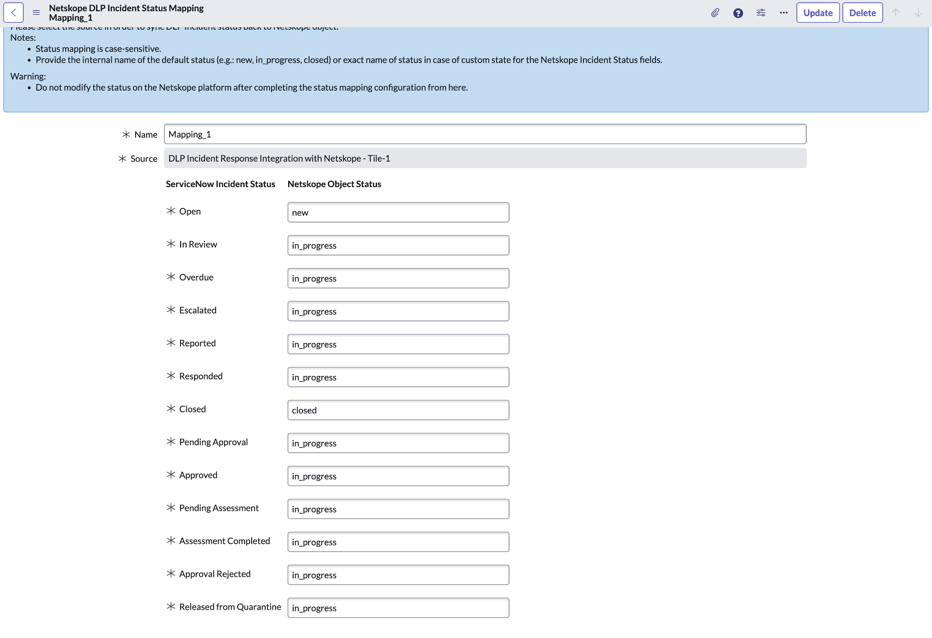Click the Source field value
The width and height of the screenshot is (932, 638).
click(485, 158)
